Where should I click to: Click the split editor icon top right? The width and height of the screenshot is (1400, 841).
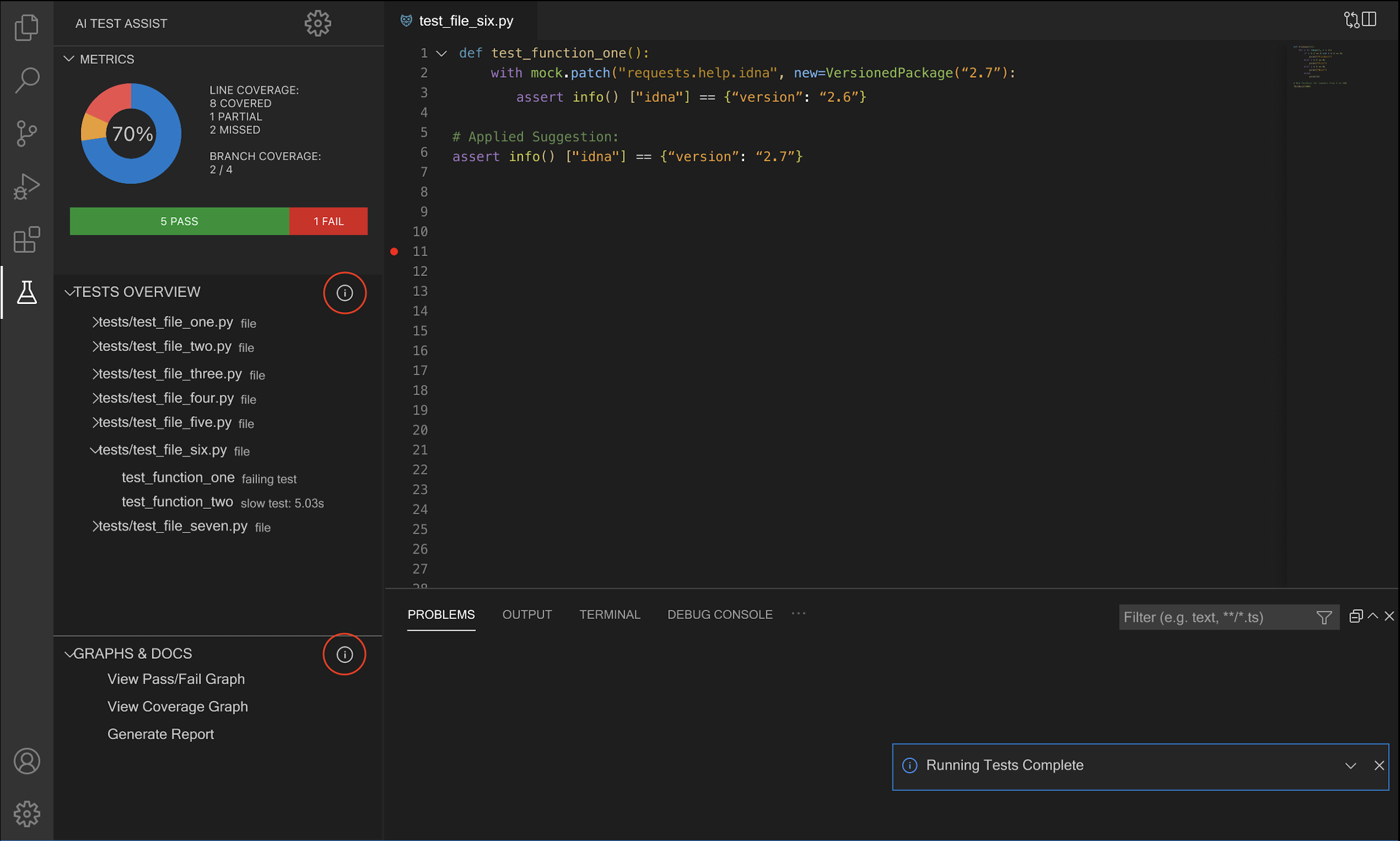(1370, 19)
